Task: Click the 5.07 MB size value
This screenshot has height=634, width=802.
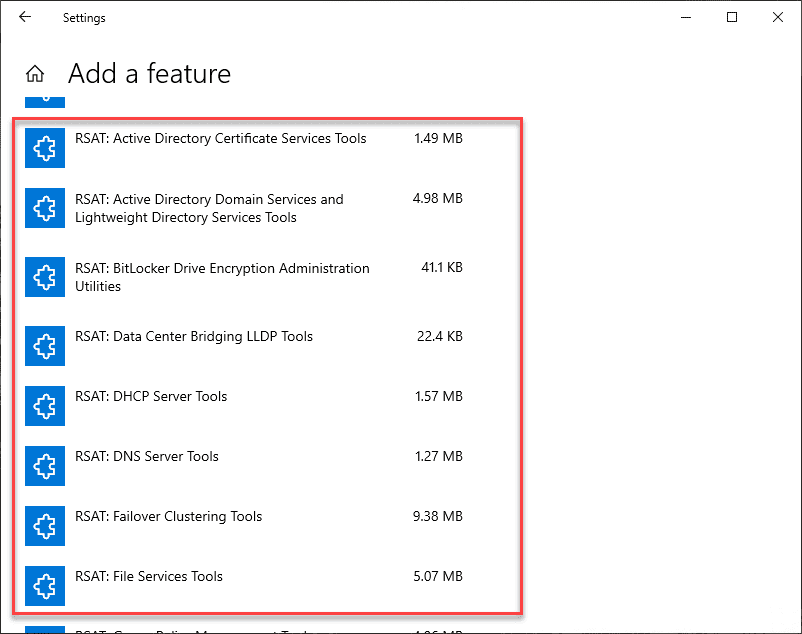Action: click(438, 576)
